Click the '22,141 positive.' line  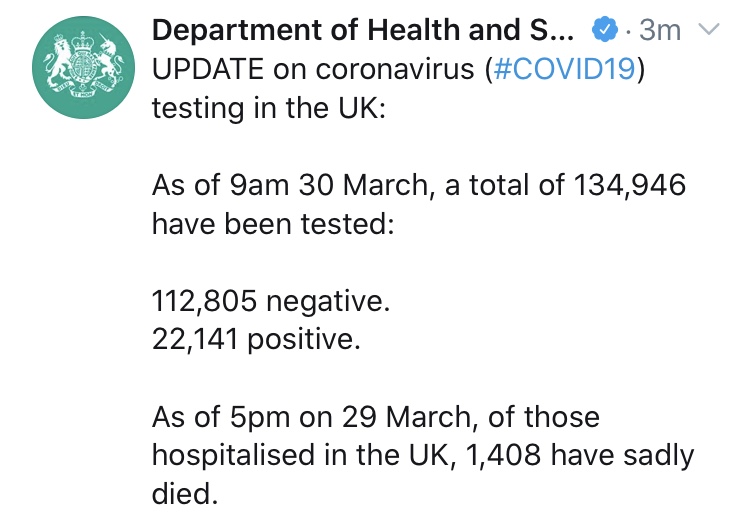coord(256,340)
